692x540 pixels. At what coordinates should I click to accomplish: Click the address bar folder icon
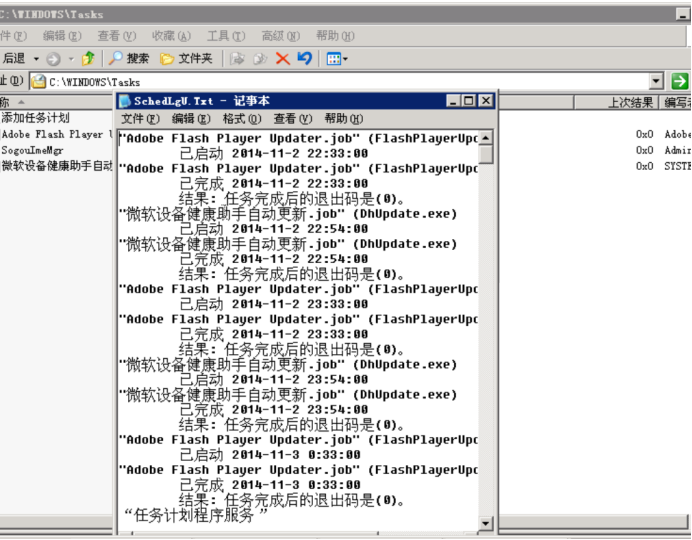[39, 82]
